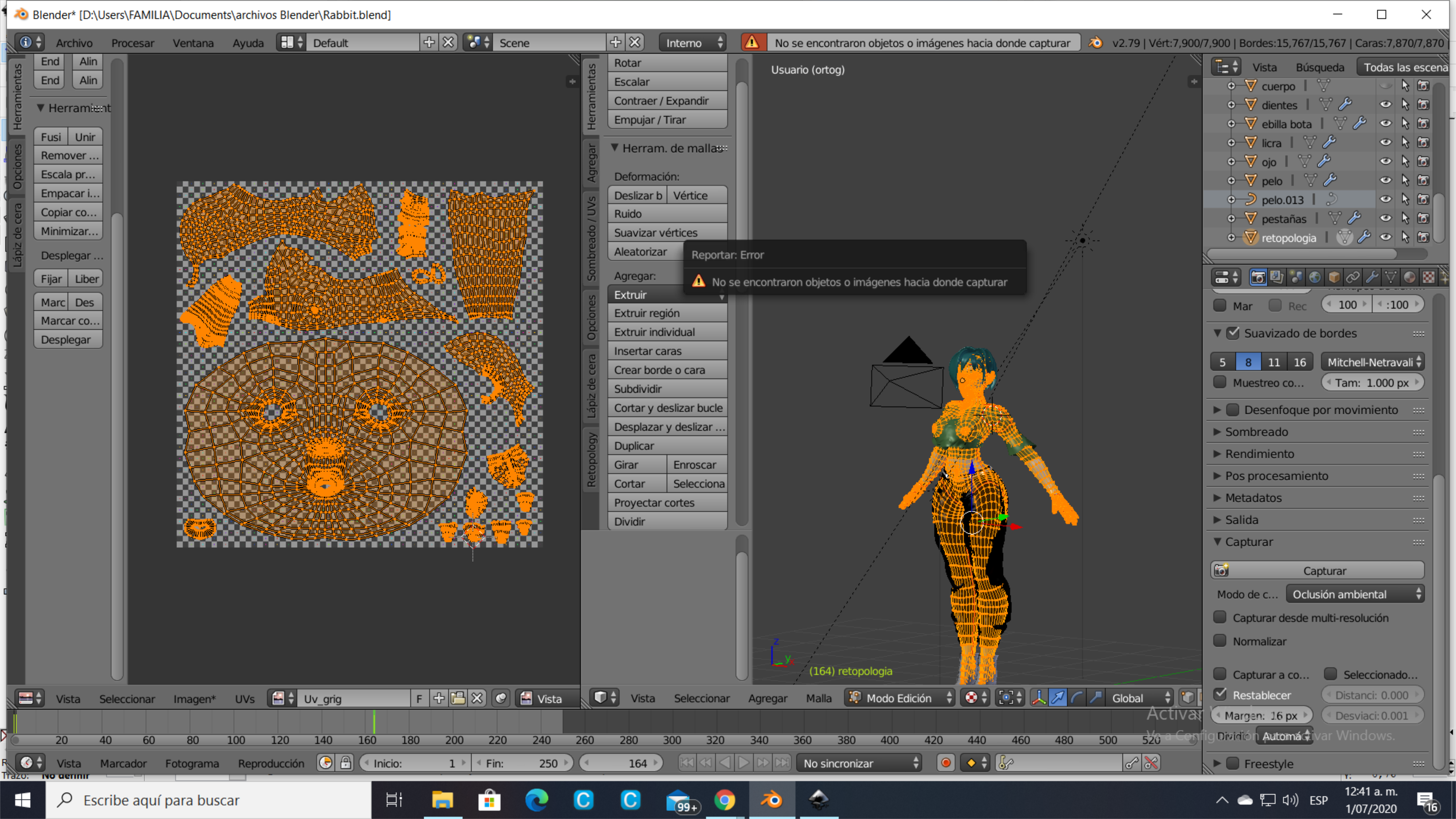Click the play animation button
This screenshot has height=819, width=1456.
744,763
